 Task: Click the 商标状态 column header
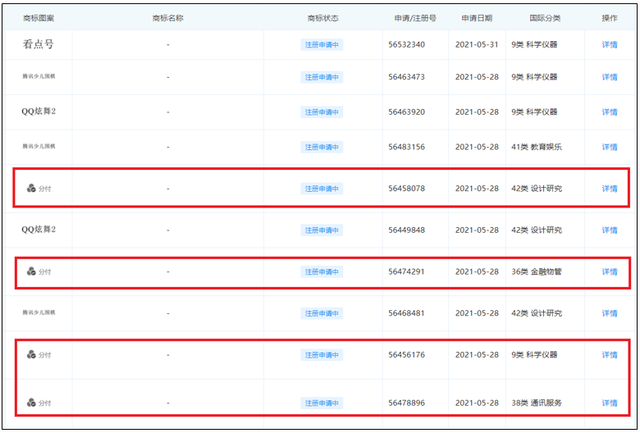coord(324,18)
